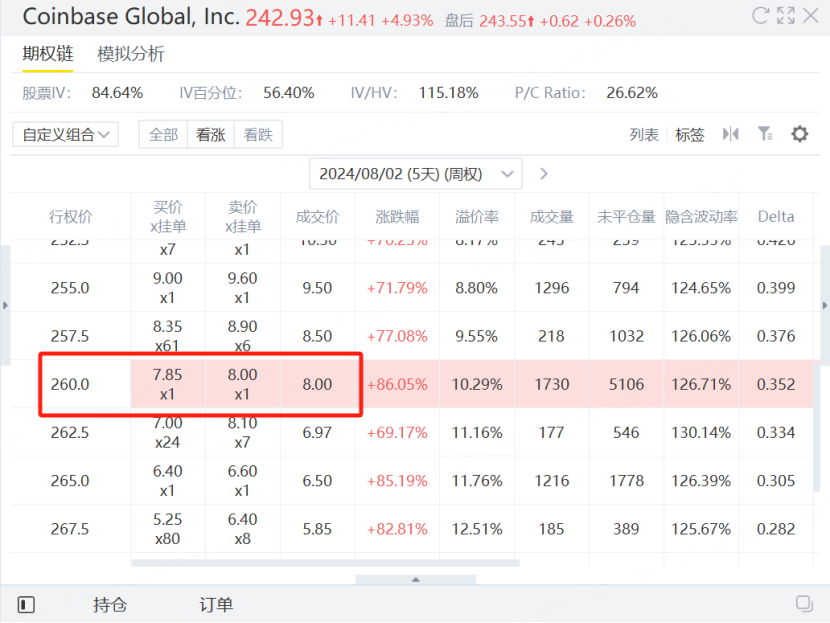Open the option filter icon
Screen dimensions: 830x623
tap(765, 134)
